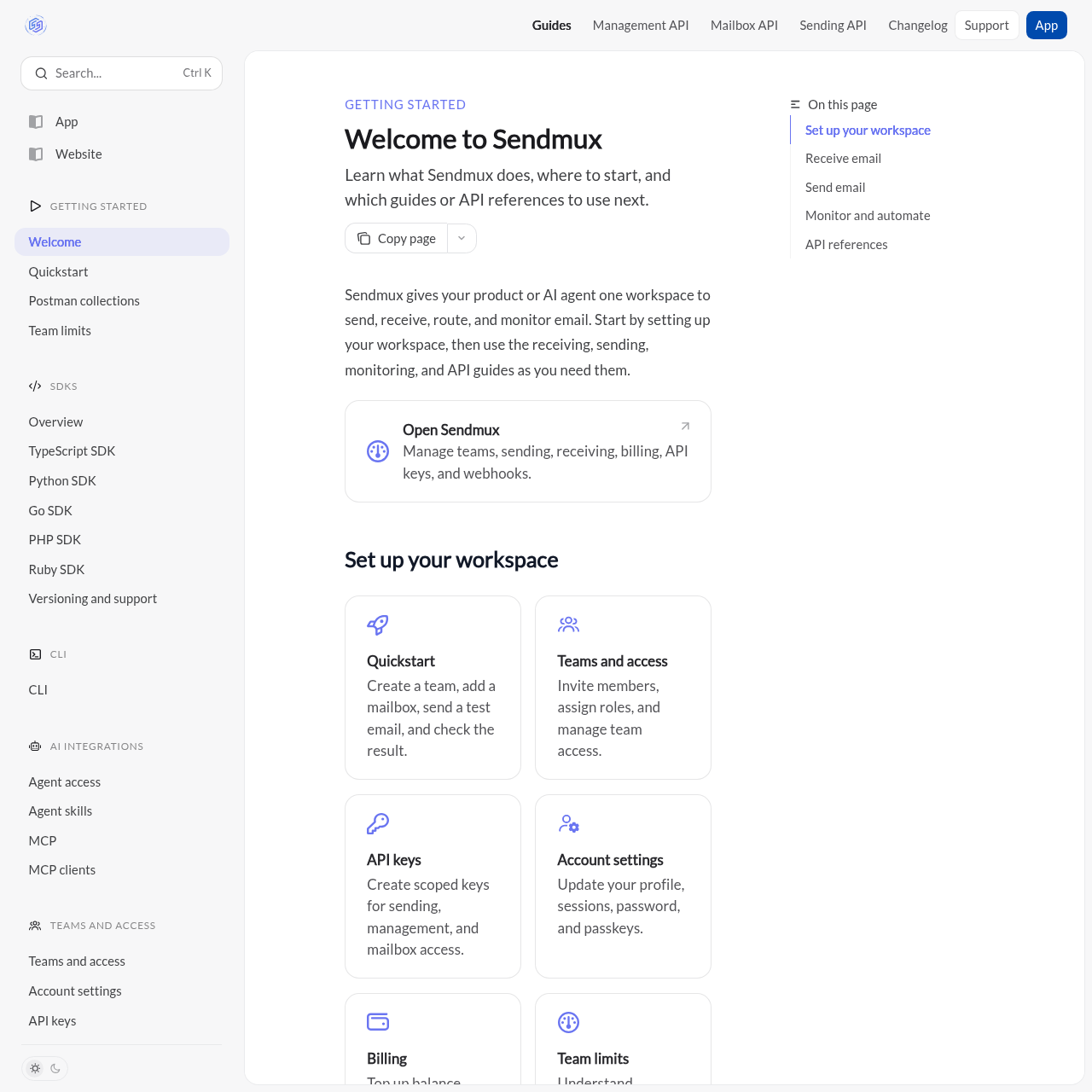This screenshot has width=1092, height=1092.
Task: Click the book icon beside Website
Action: tap(36, 154)
